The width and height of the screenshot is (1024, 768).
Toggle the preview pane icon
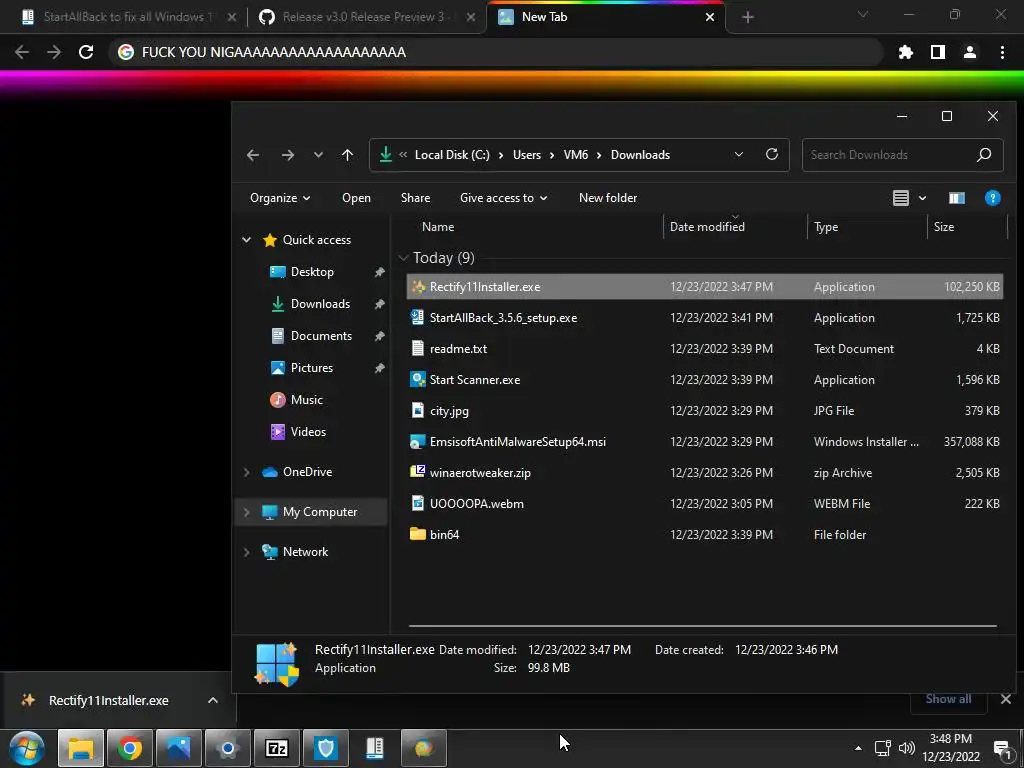pyautogui.click(x=957, y=198)
